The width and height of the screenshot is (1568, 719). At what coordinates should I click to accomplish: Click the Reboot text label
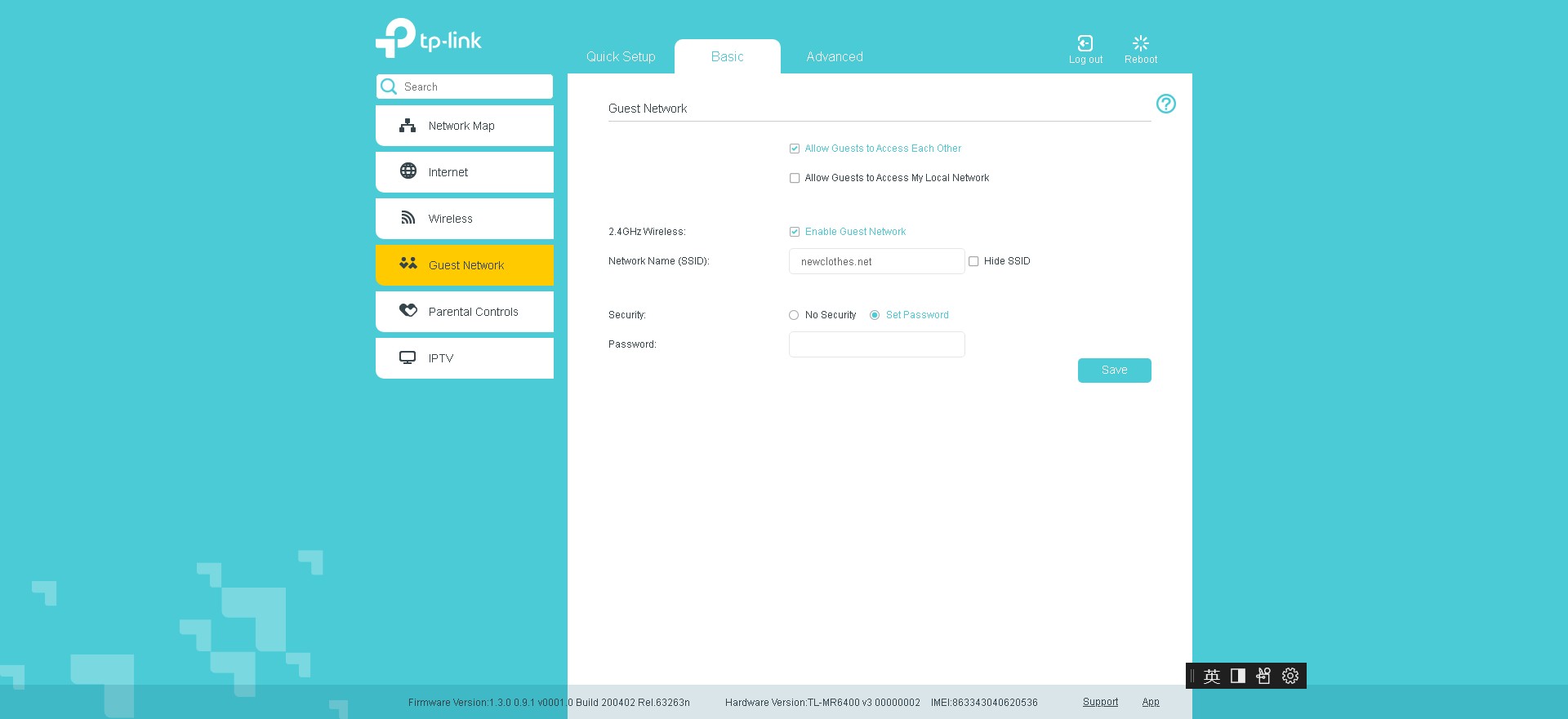[1141, 60]
